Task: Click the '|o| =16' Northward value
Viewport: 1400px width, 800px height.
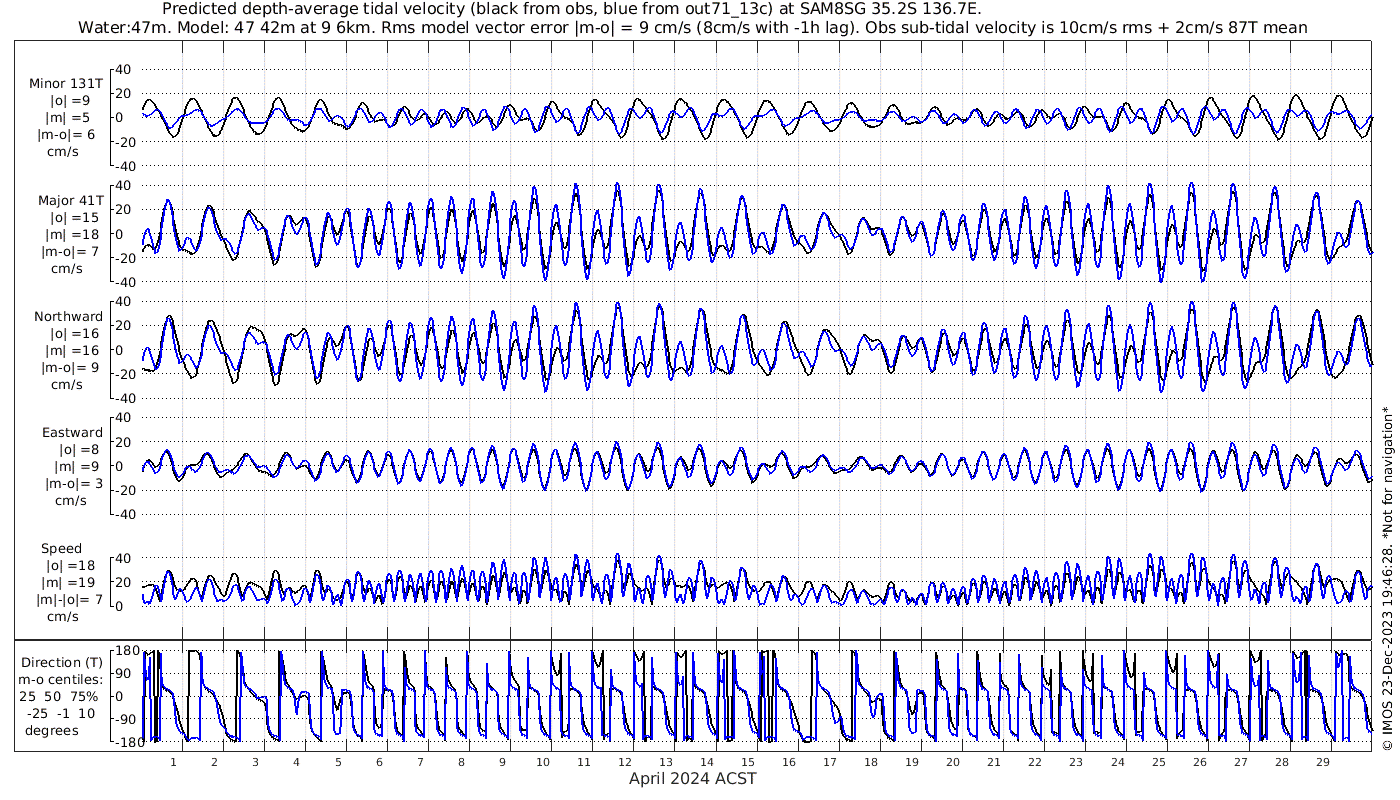Action: pyautogui.click(x=75, y=333)
